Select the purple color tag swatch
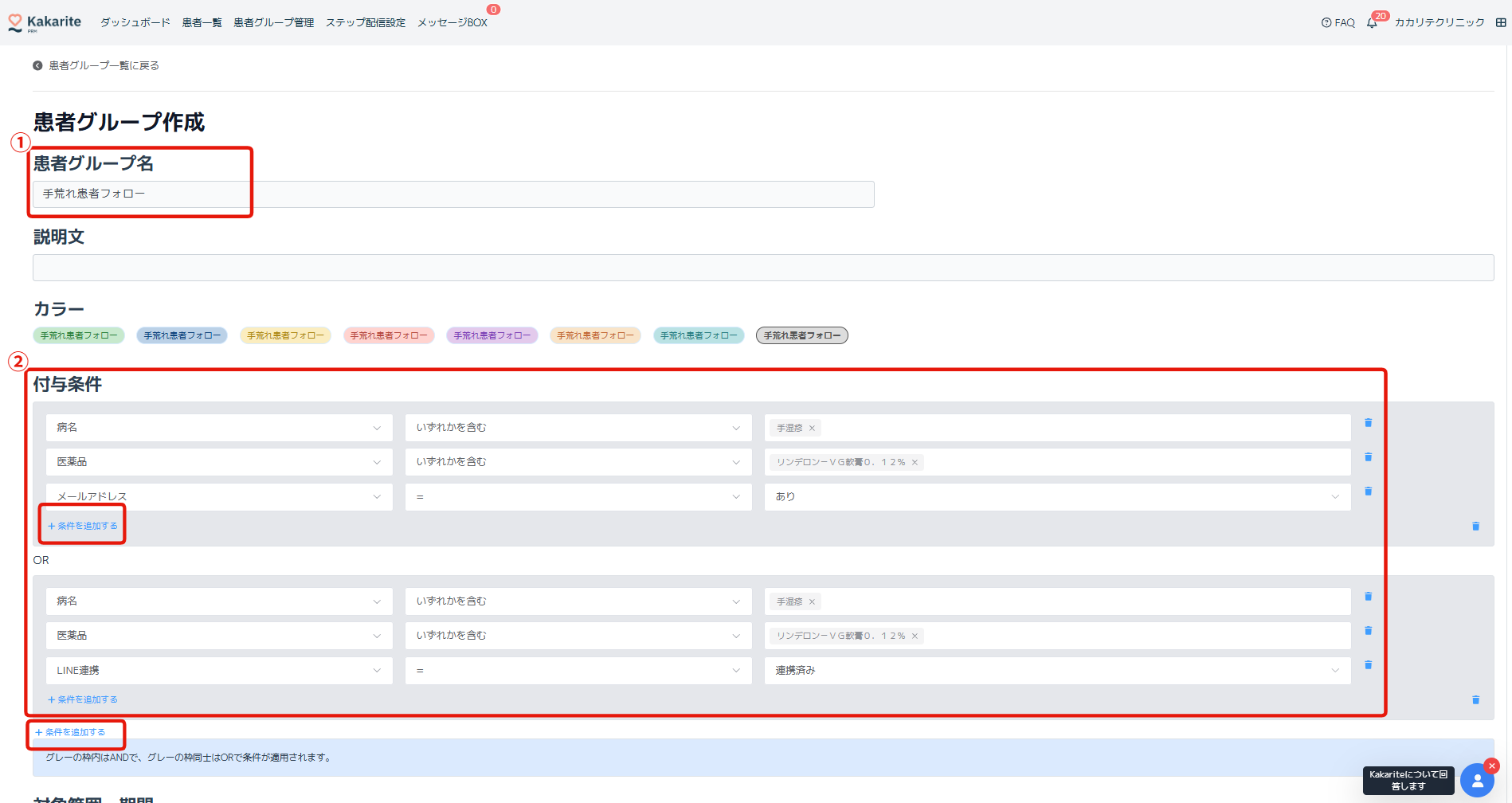This screenshot has height=803, width=1512. pyautogui.click(x=492, y=336)
